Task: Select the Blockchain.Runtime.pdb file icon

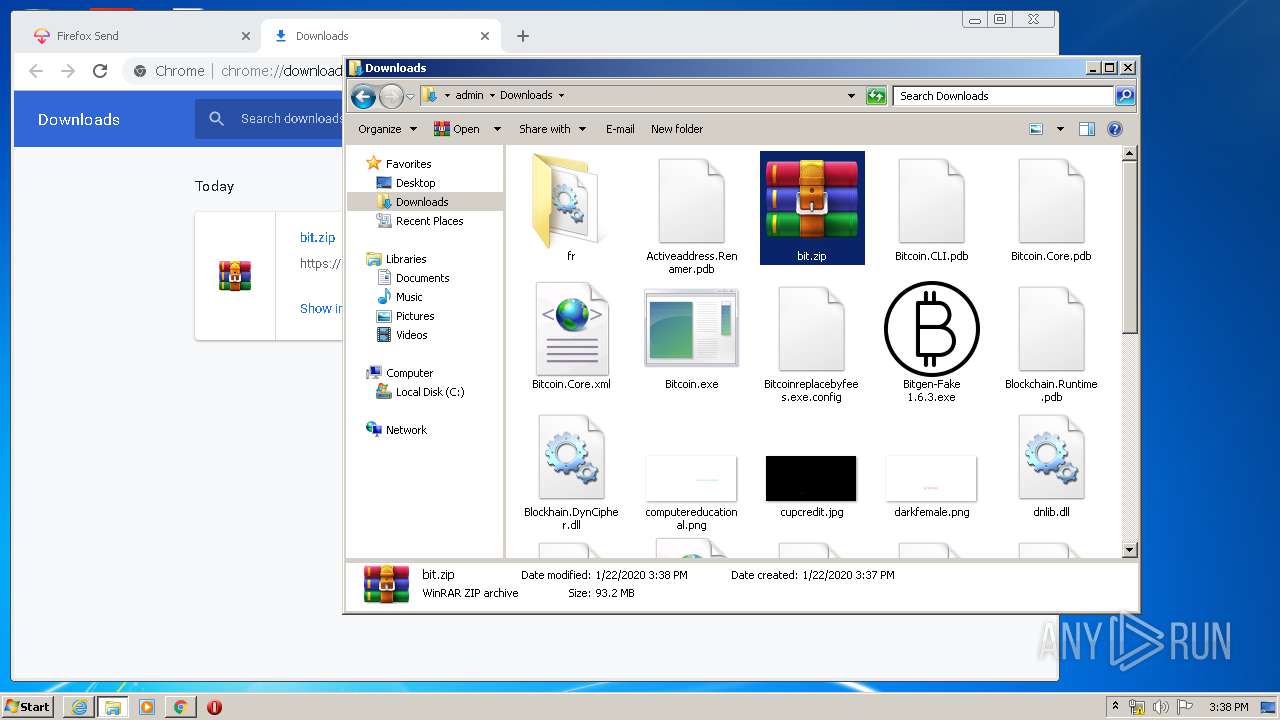Action: (1051, 329)
